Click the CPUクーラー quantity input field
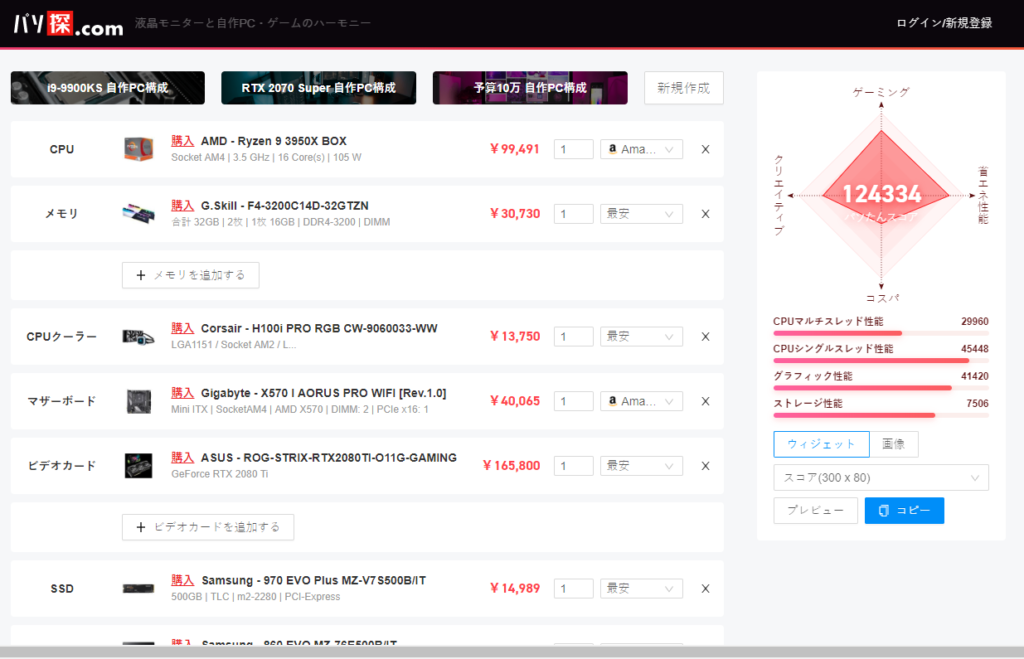Viewport: 1024px width, 659px height. coord(573,336)
